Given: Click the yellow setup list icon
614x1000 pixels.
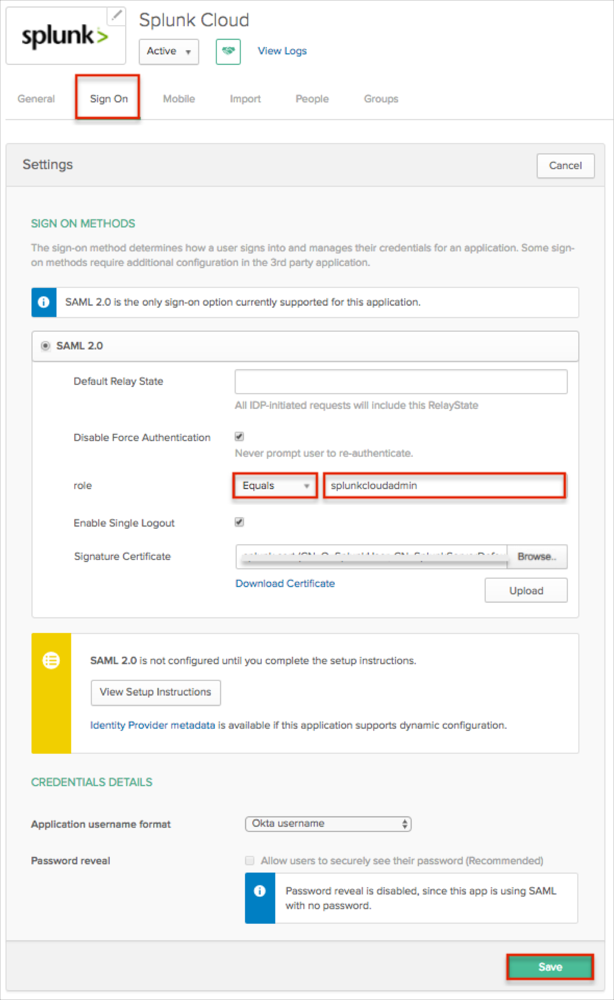Looking at the screenshot, I should click(x=51, y=661).
